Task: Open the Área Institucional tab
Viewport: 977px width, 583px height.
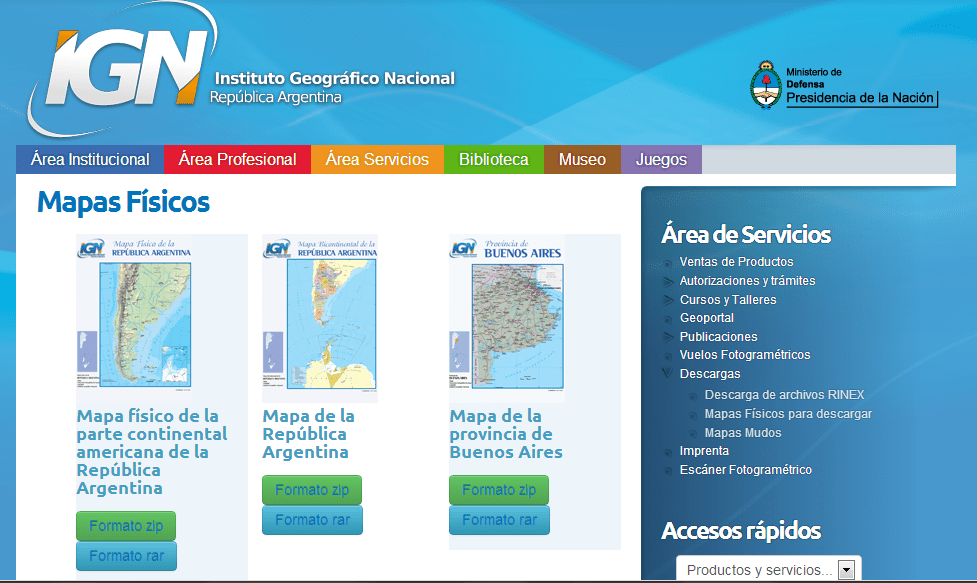Action: pos(88,158)
